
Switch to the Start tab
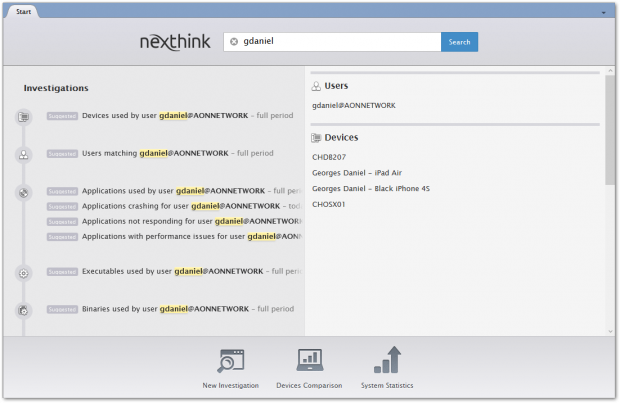tap(23, 10)
